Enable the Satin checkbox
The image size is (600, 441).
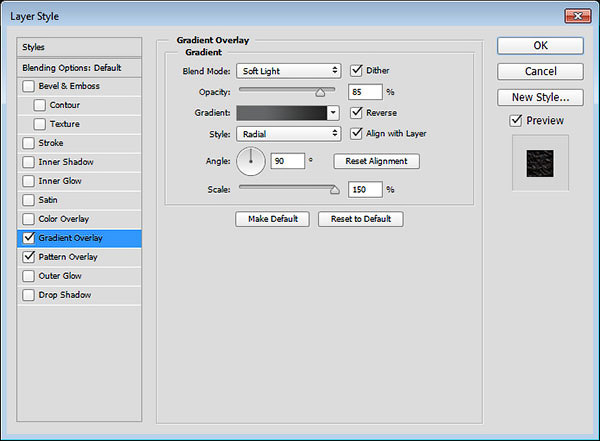coord(28,200)
